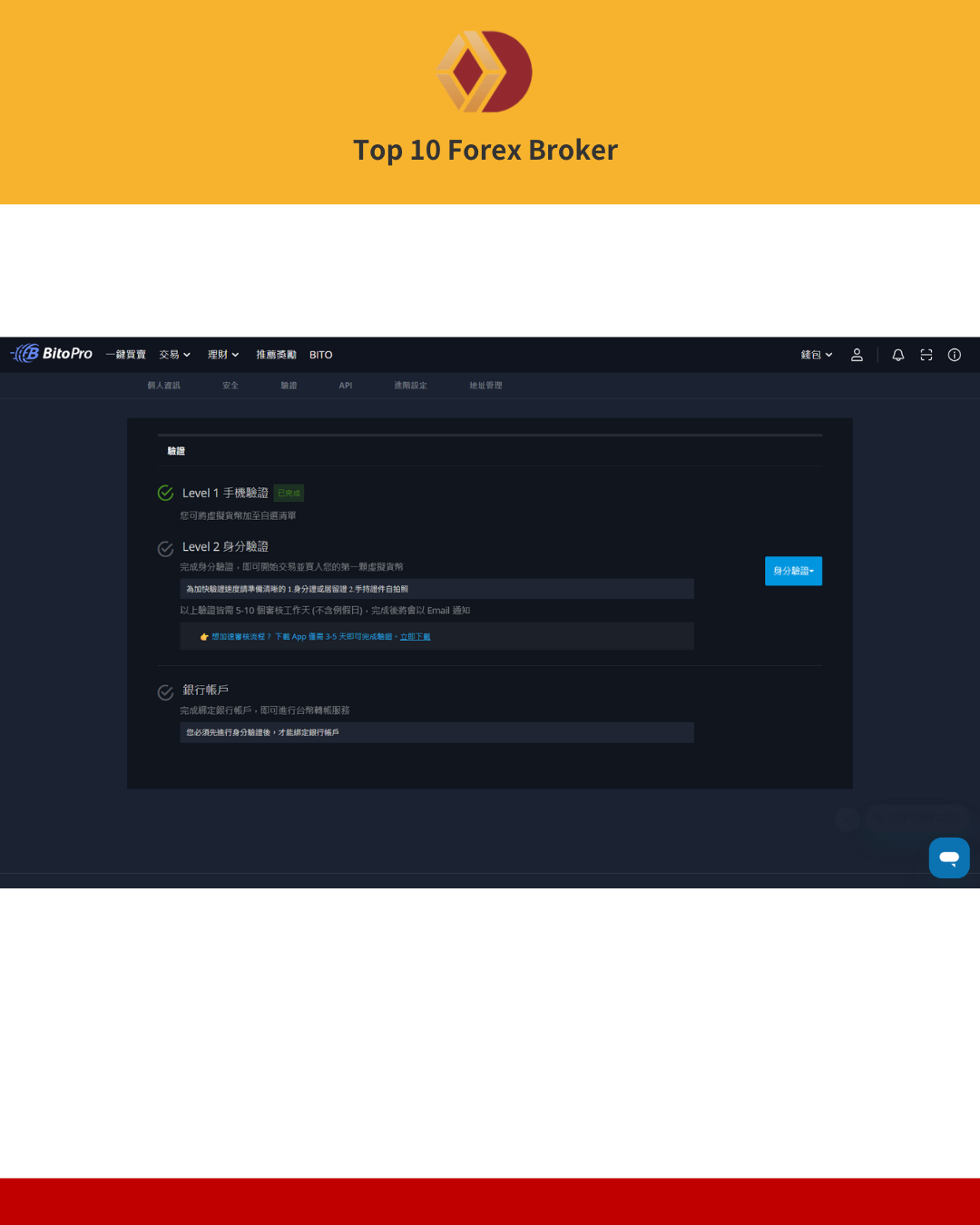The height and width of the screenshot is (1225, 980).
Task: Open the notifications bell
Action: pos(897,355)
